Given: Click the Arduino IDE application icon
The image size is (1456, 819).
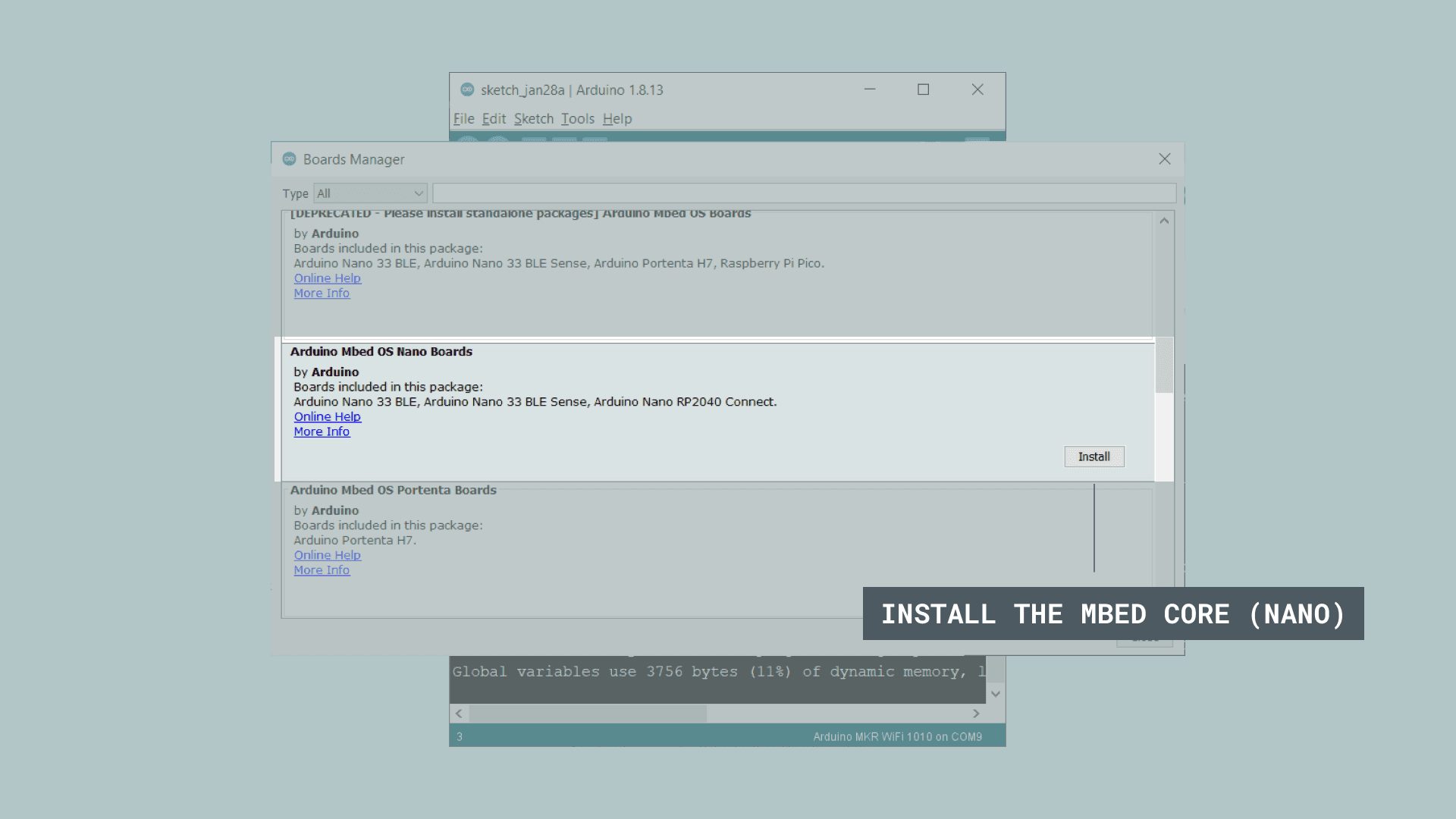Looking at the screenshot, I should [466, 89].
